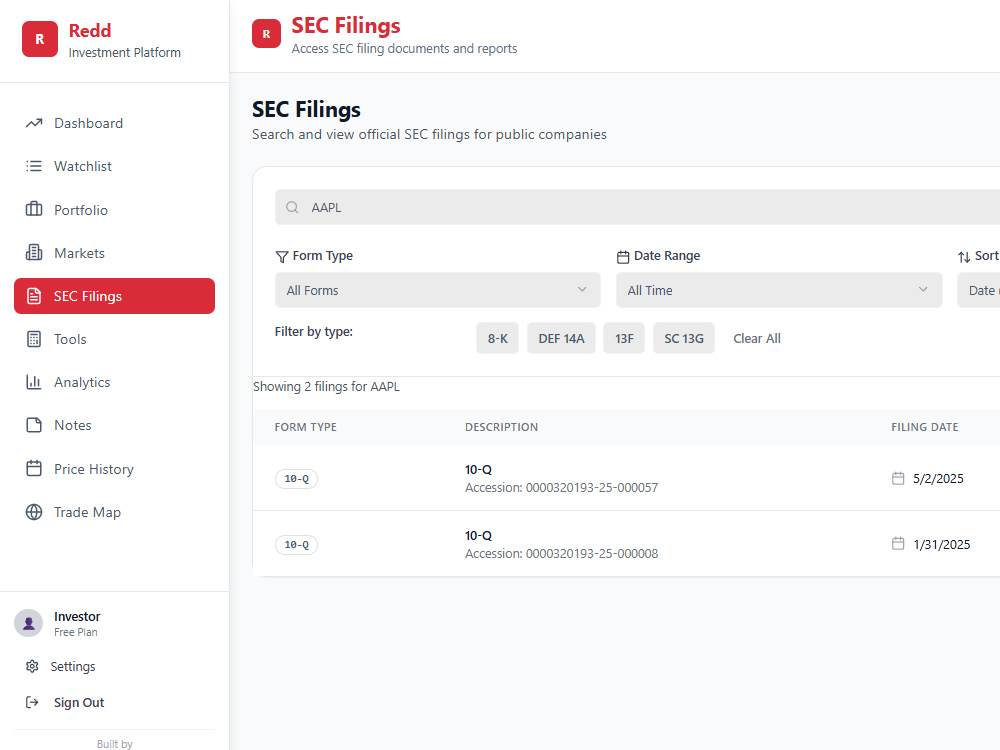The height and width of the screenshot is (750, 1000).
Task: Open the Trade Map page
Action: click(x=114, y=512)
